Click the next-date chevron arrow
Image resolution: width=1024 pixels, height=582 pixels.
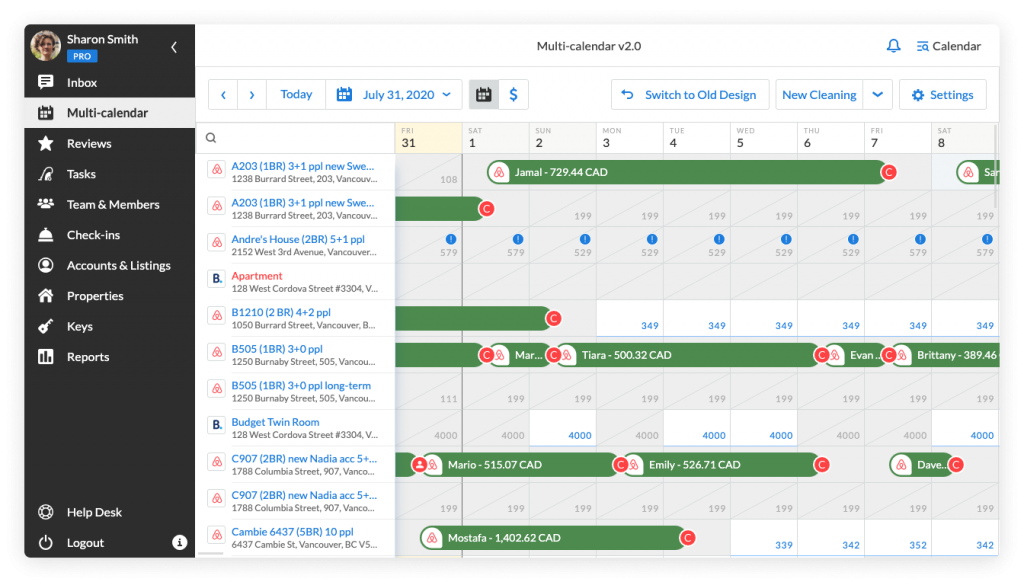click(x=250, y=94)
